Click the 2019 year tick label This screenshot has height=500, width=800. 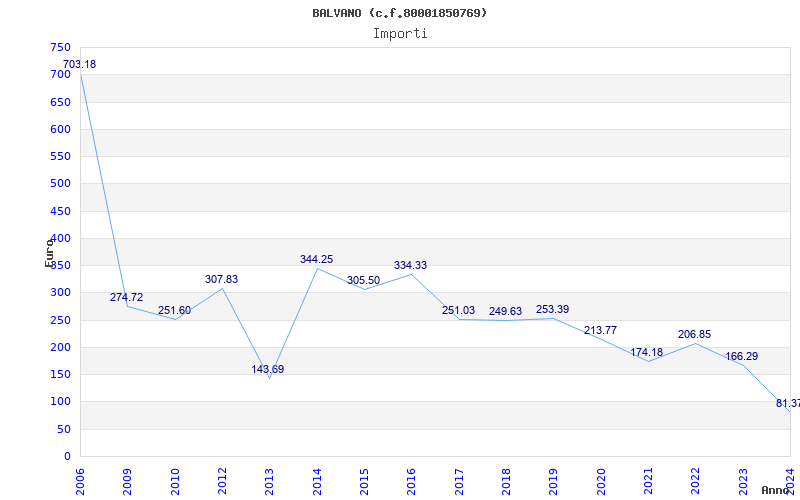[554, 482]
